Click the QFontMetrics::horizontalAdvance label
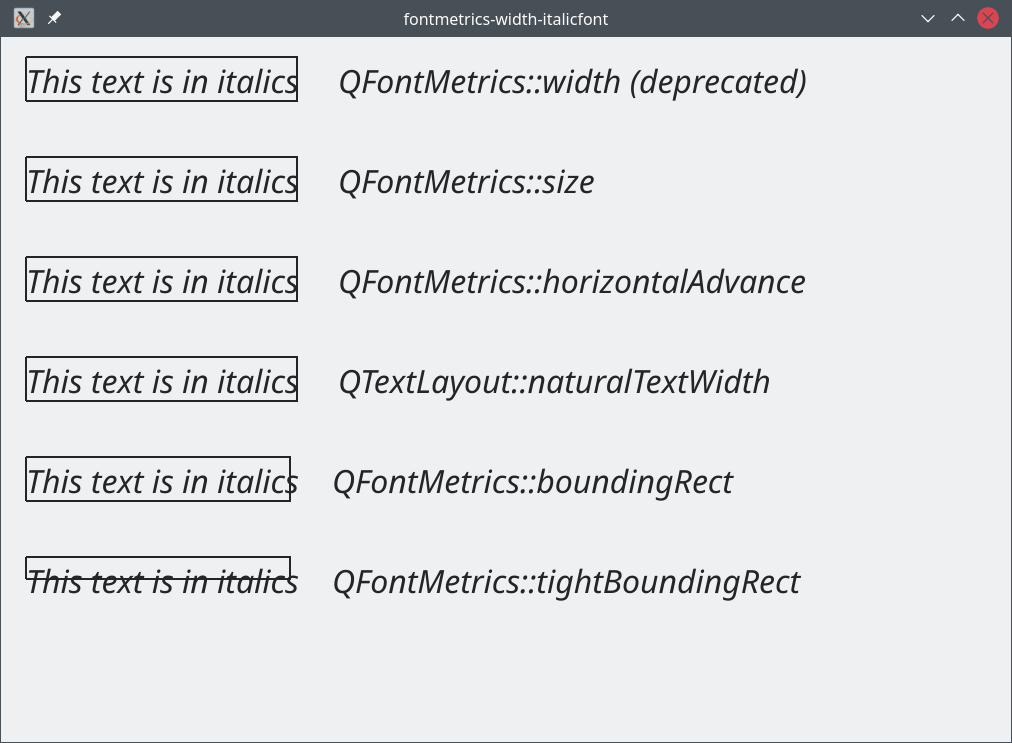The width and height of the screenshot is (1012, 743). (x=572, y=281)
